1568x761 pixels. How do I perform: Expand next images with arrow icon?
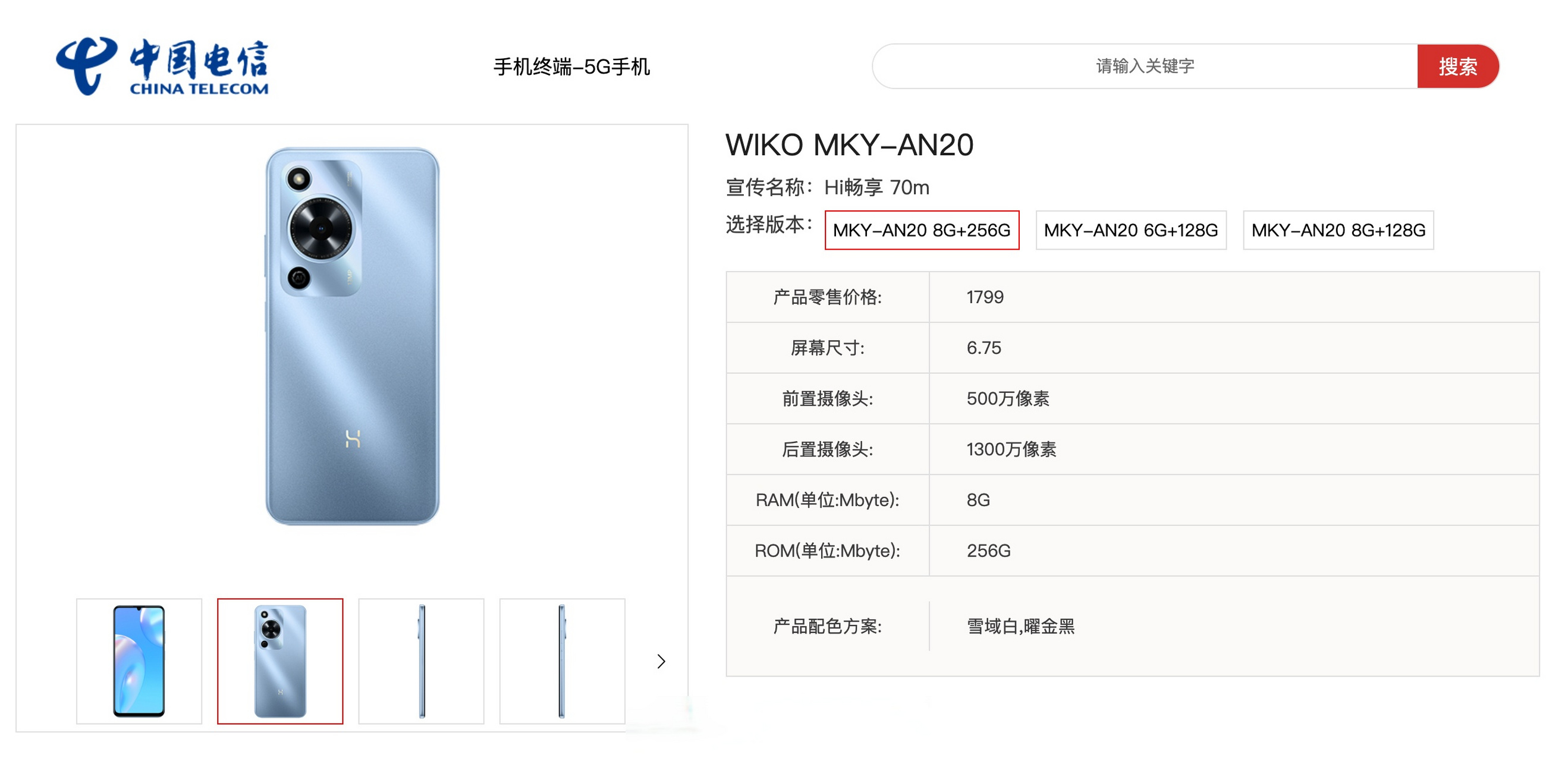(659, 662)
